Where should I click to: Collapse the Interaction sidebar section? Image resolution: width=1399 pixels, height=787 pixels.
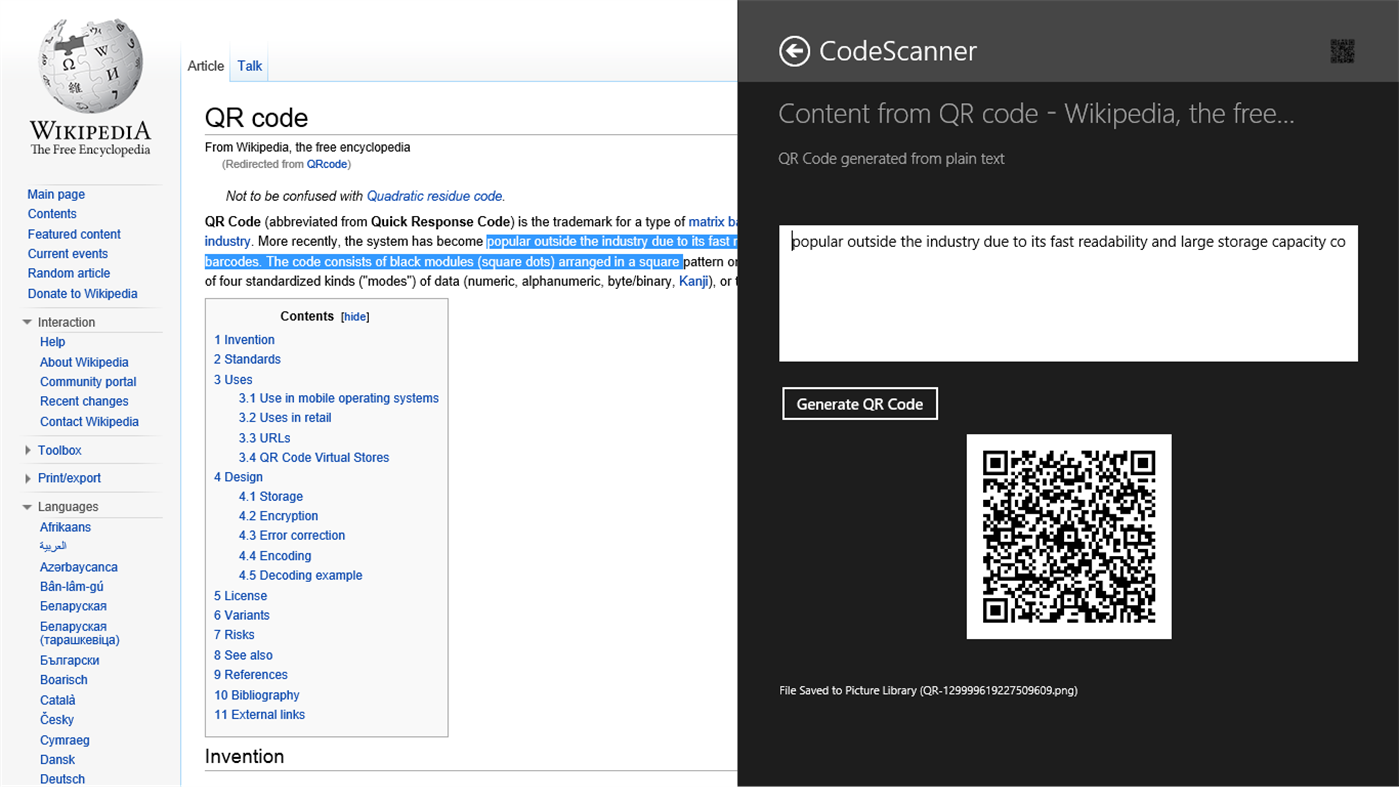(27, 322)
